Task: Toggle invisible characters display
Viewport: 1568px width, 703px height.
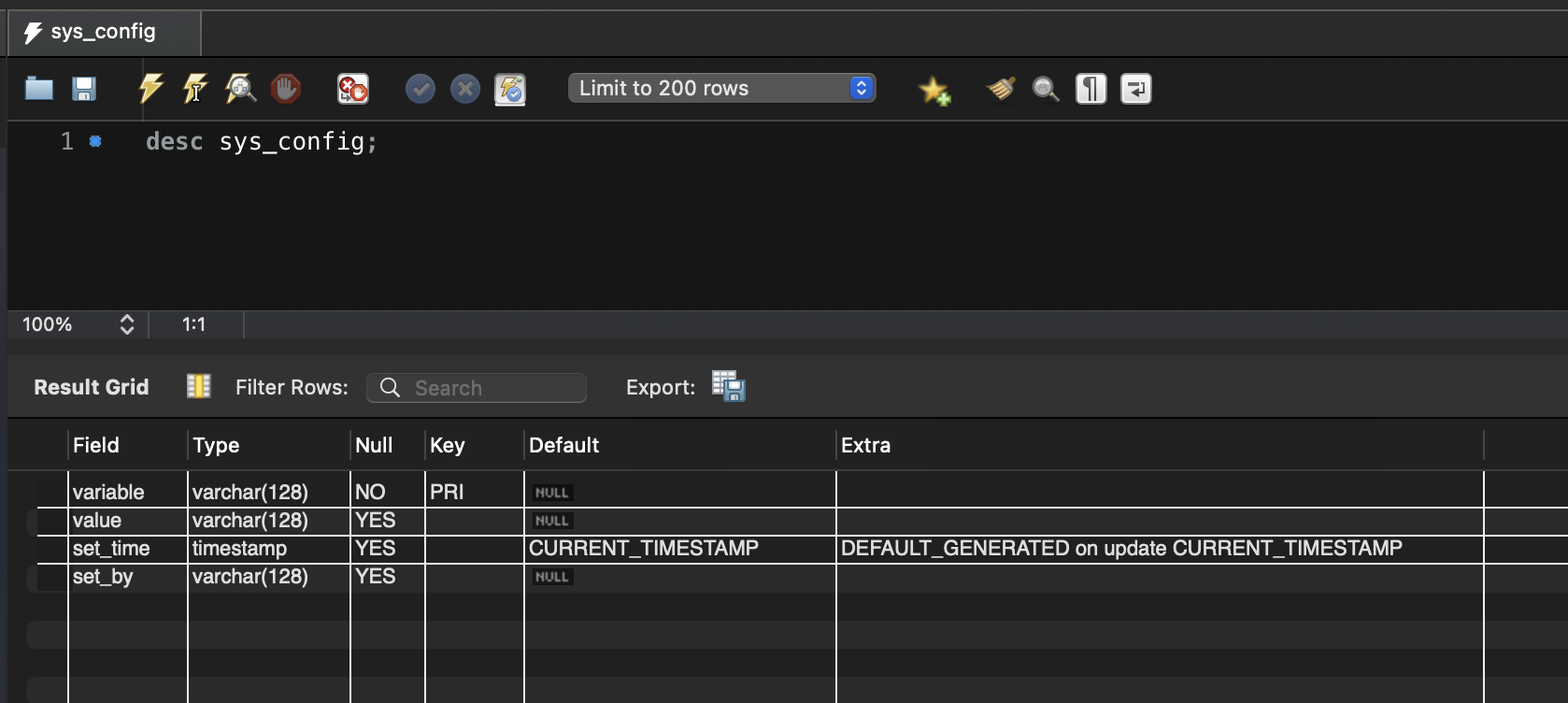Action: 1090,89
